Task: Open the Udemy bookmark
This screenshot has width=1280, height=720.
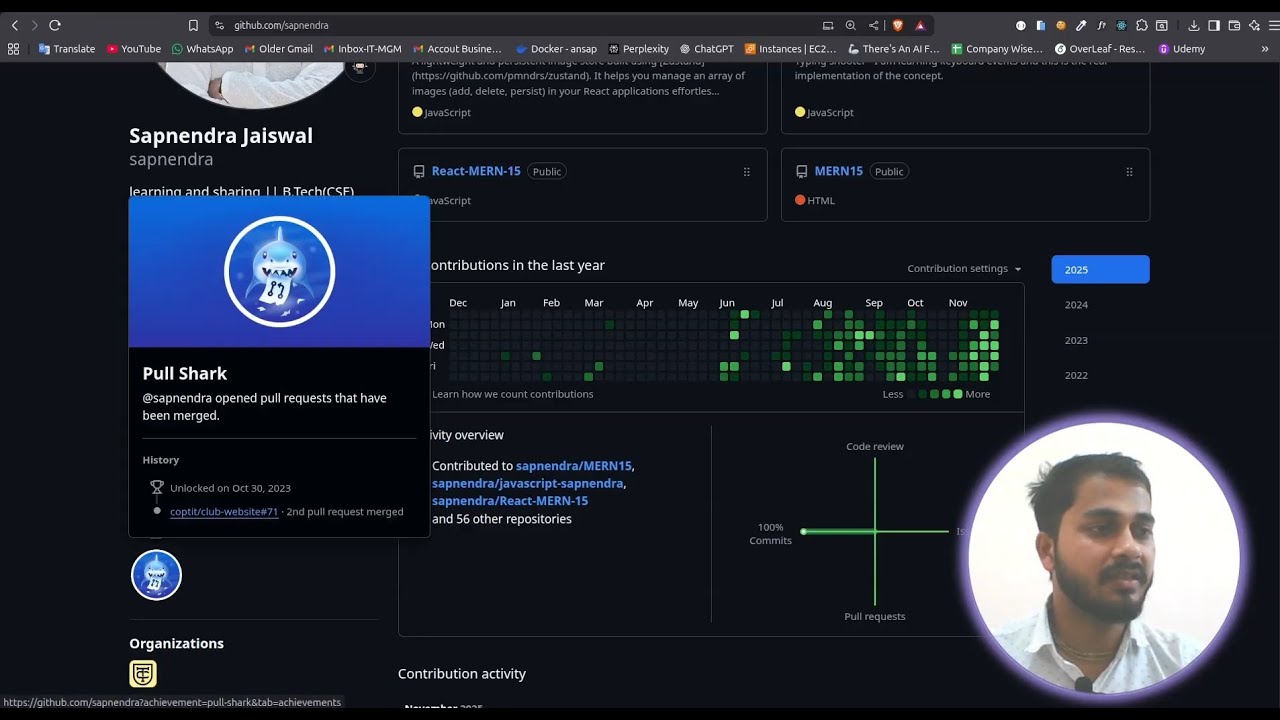Action: (1181, 48)
